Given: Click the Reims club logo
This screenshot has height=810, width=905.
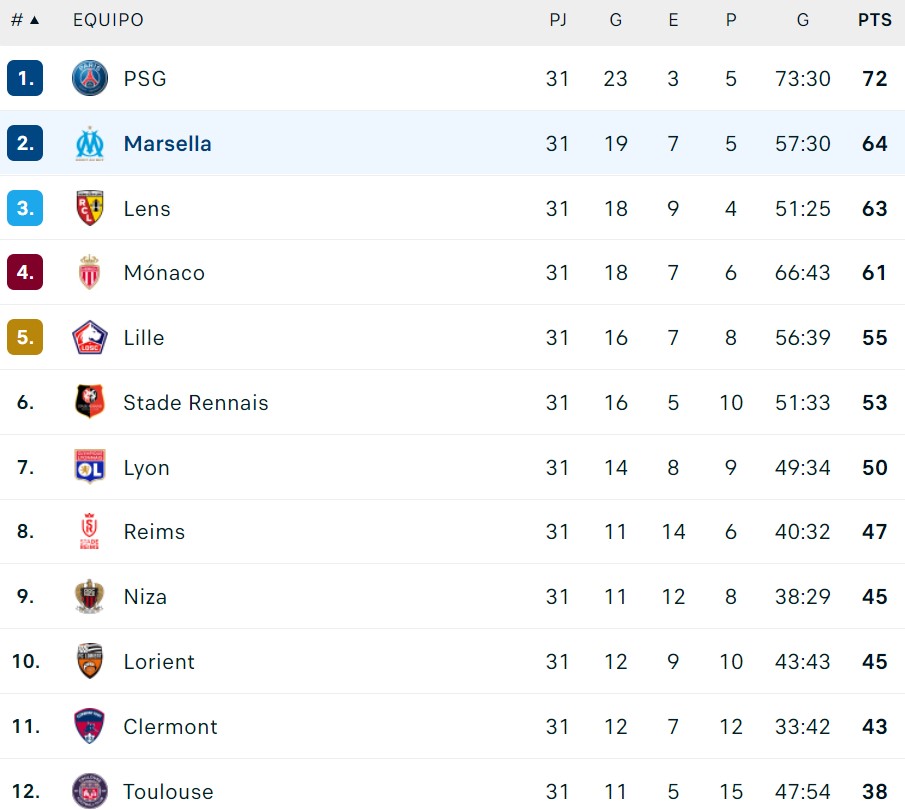Looking at the screenshot, I should 90,532.
